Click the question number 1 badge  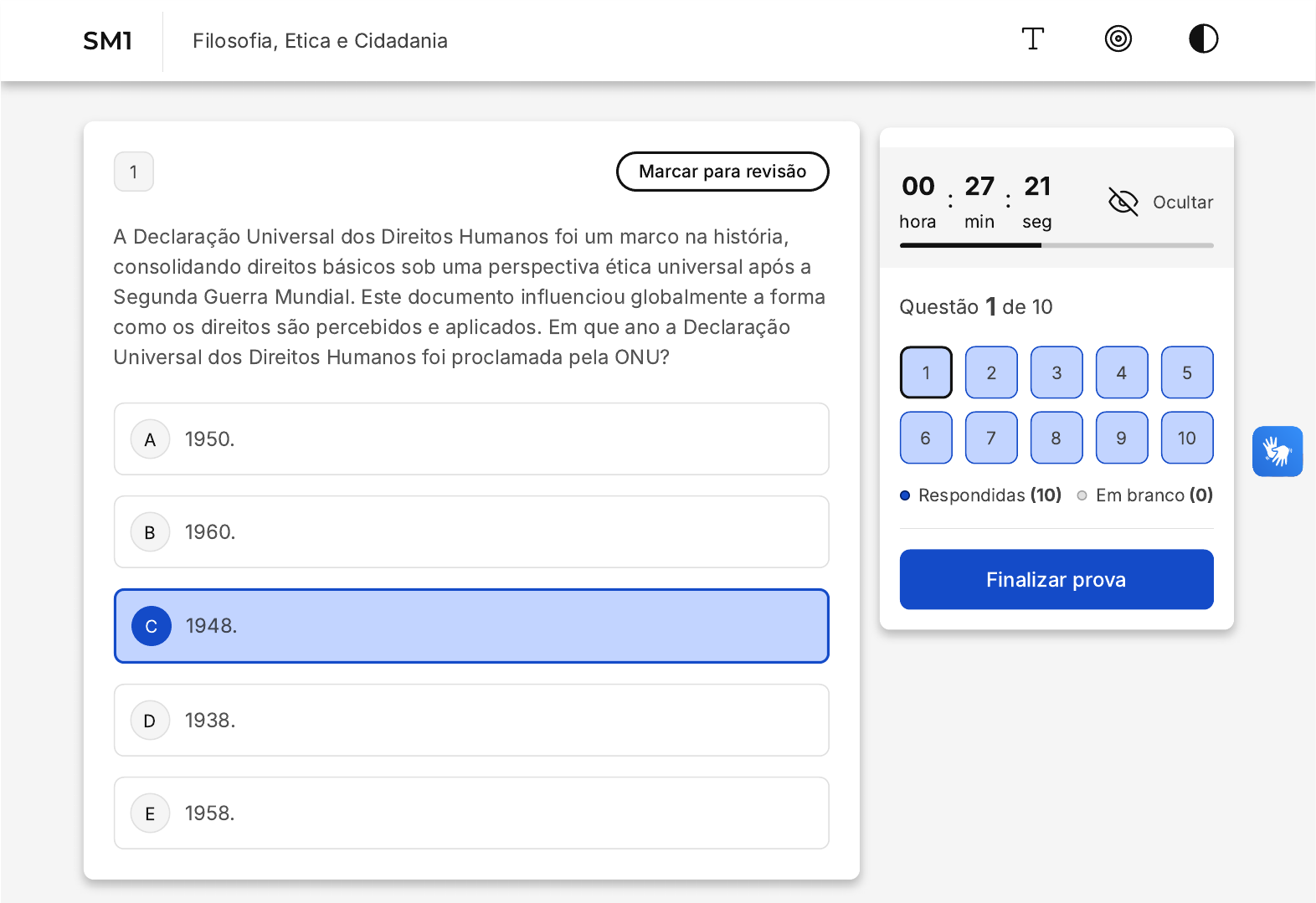(134, 172)
